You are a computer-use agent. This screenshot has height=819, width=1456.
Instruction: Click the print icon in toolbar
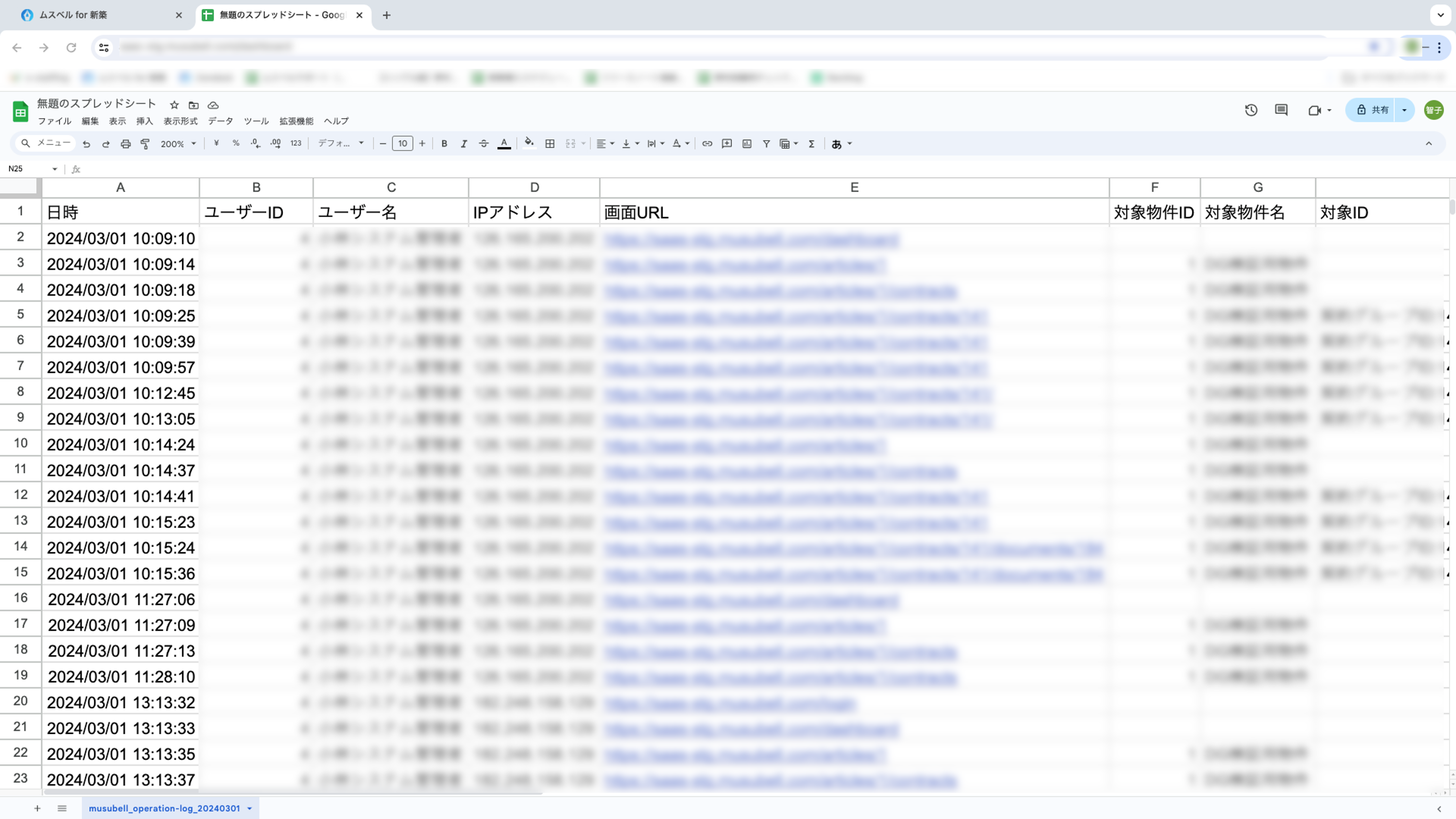125,144
